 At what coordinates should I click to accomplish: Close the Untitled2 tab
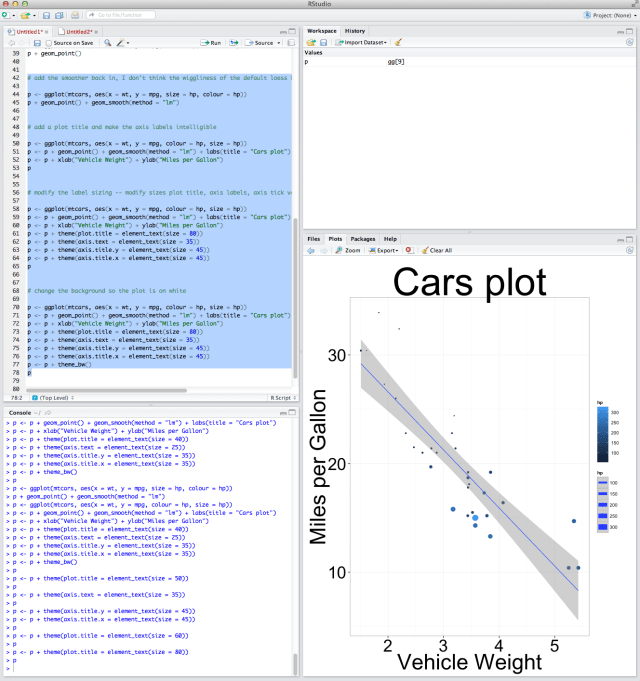tap(96, 32)
